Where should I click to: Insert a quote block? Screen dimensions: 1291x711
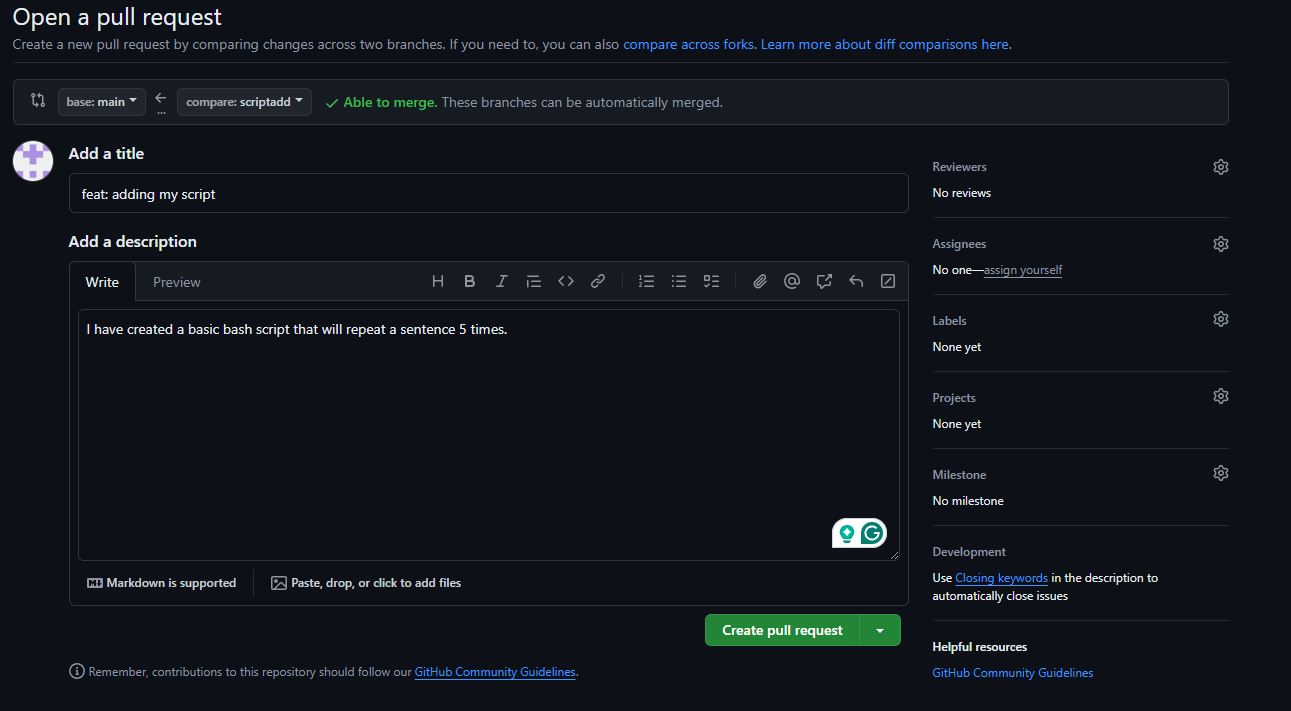click(x=533, y=282)
